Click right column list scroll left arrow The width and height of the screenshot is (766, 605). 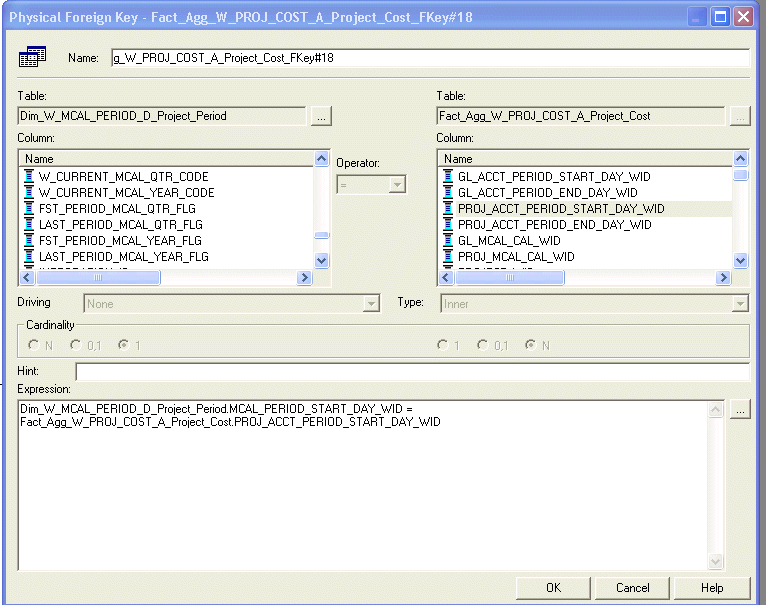446,278
